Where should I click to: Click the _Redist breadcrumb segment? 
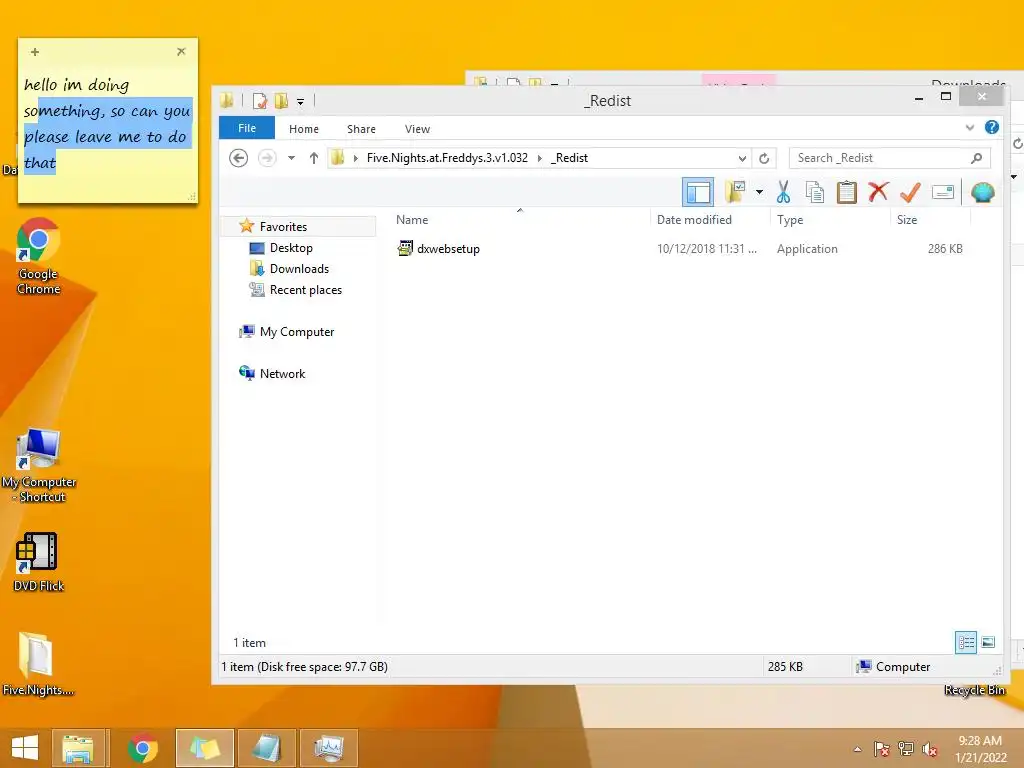569,158
